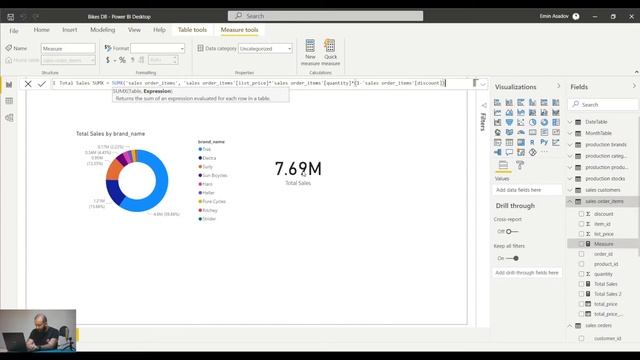This screenshot has width=640, height=360.
Task: Select map visualization icon
Action: 498,132
